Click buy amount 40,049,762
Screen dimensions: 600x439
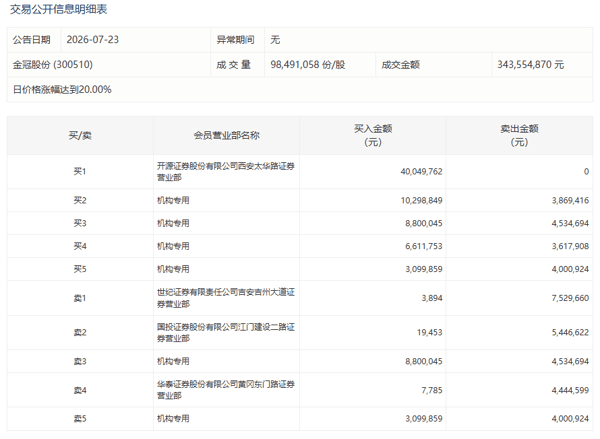421,171
